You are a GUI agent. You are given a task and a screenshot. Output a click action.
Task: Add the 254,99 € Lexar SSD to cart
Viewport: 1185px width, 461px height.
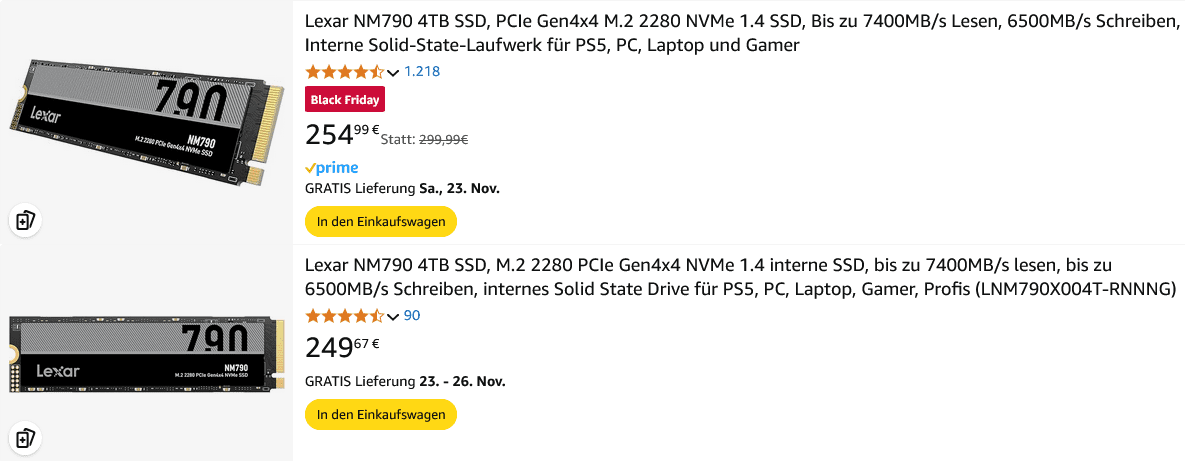tap(381, 221)
